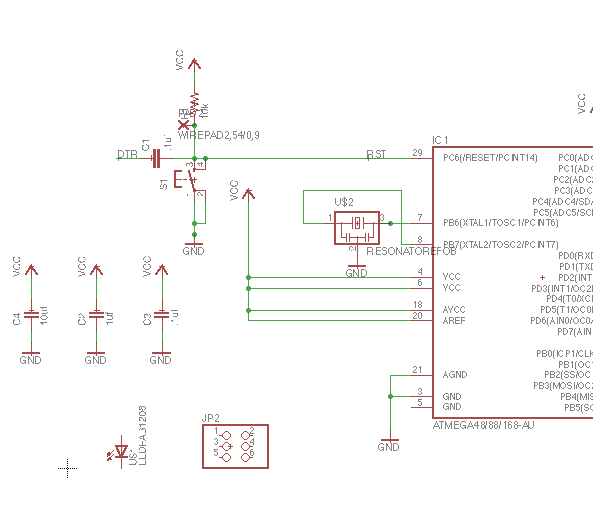Viewport: 593px width, 532px height.
Task: Select the wire pad X marker near WIREPAD label
Action: [x=183, y=125]
